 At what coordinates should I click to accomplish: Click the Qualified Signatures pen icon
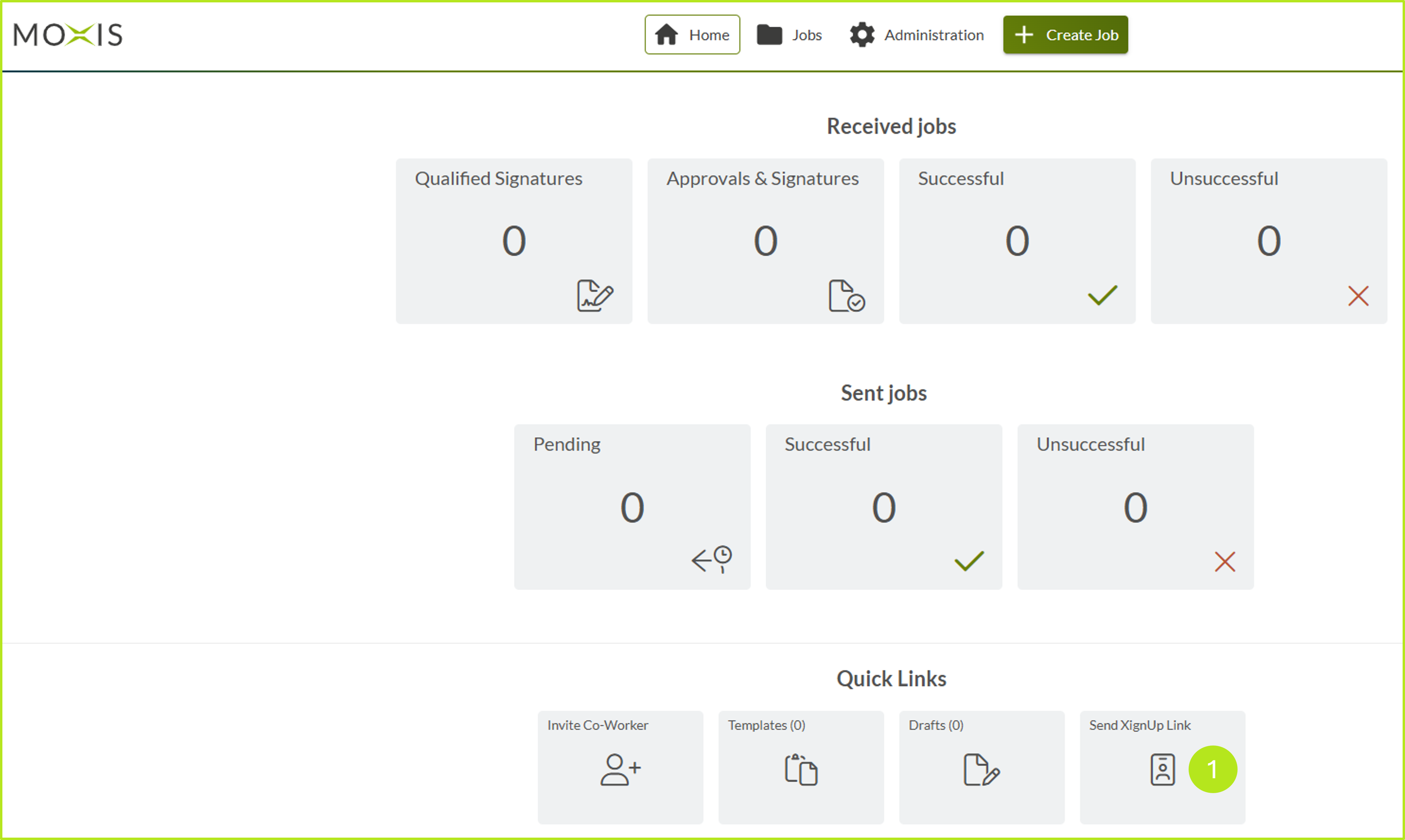click(x=594, y=296)
